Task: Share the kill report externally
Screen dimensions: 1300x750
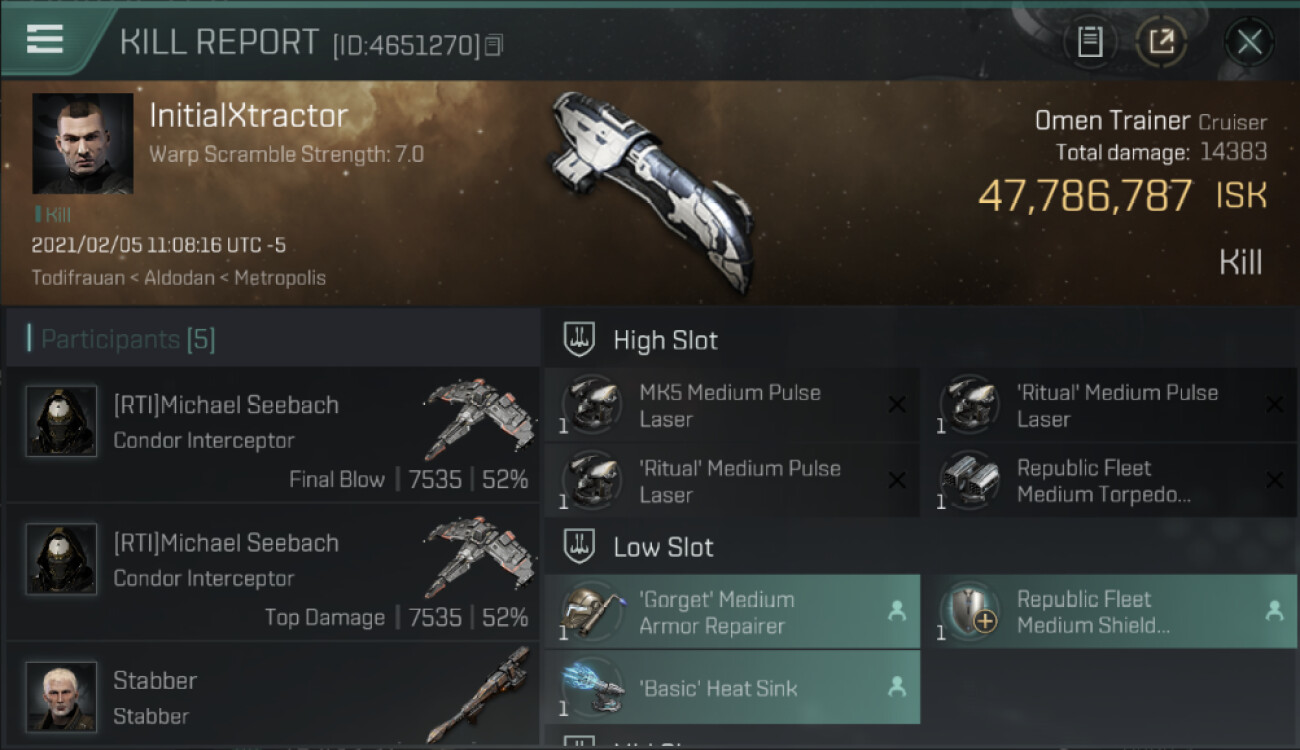Action: click(1161, 42)
